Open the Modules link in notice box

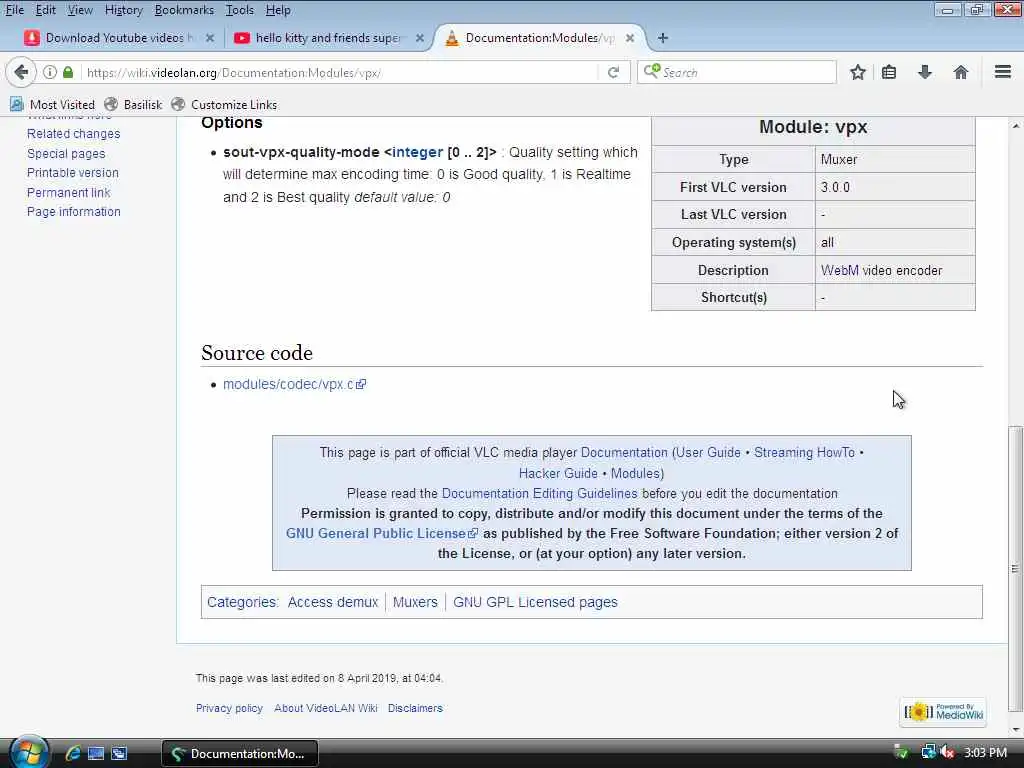(635, 473)
